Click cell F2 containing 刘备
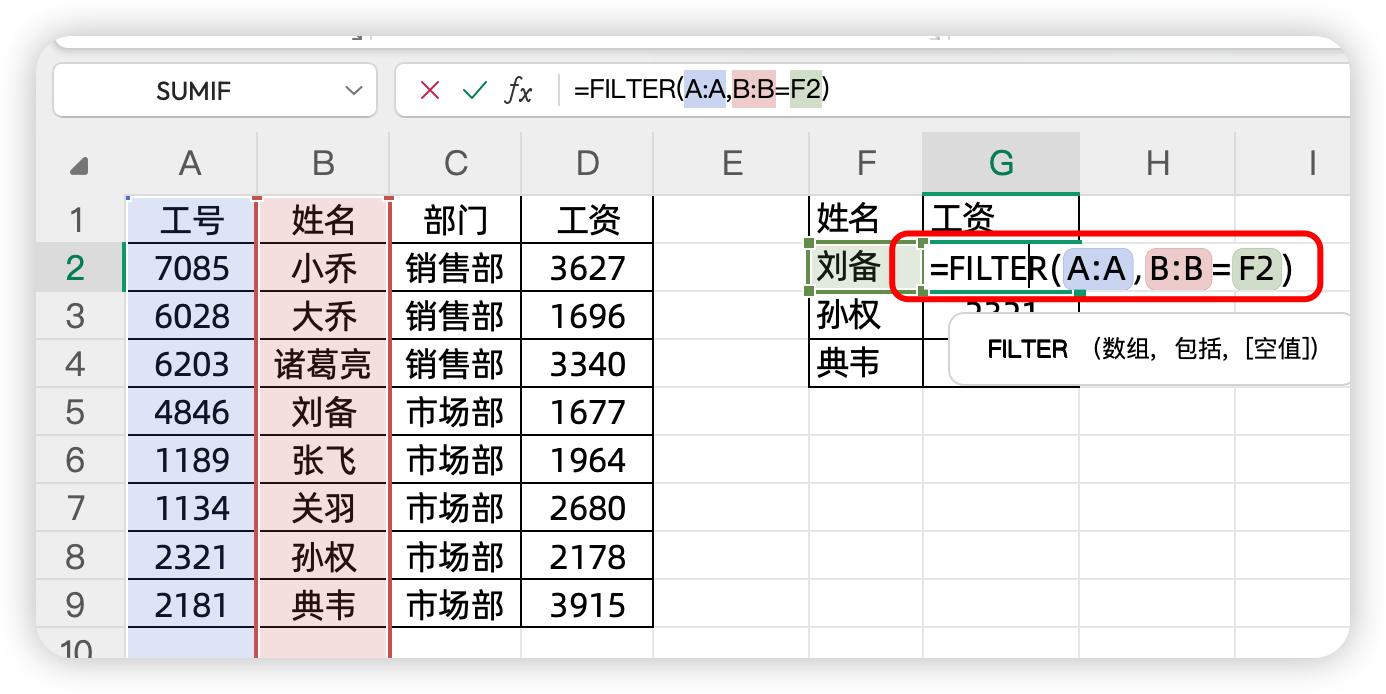The height and width of the screenshot is (694, 1386). tap(850, 267)
